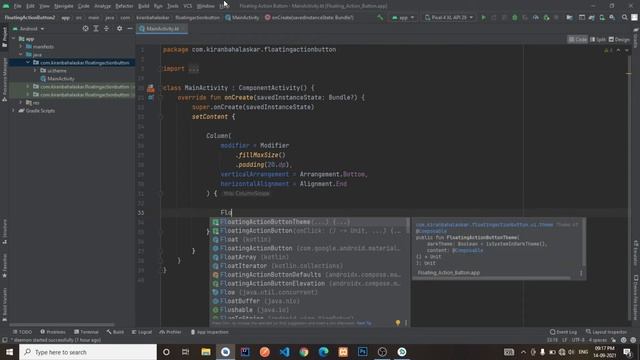This screenshot has height=360, width=640.
Task: Open the Terminal tool window
Action: pos(86,332)
